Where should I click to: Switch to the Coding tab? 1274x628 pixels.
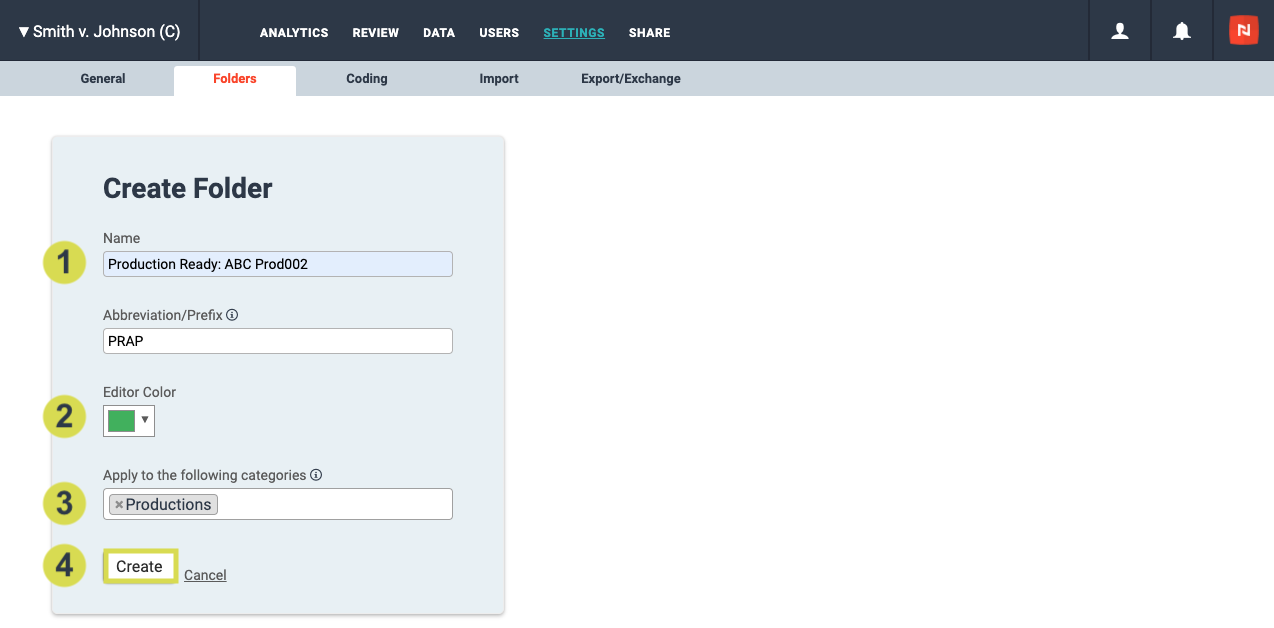367,79
